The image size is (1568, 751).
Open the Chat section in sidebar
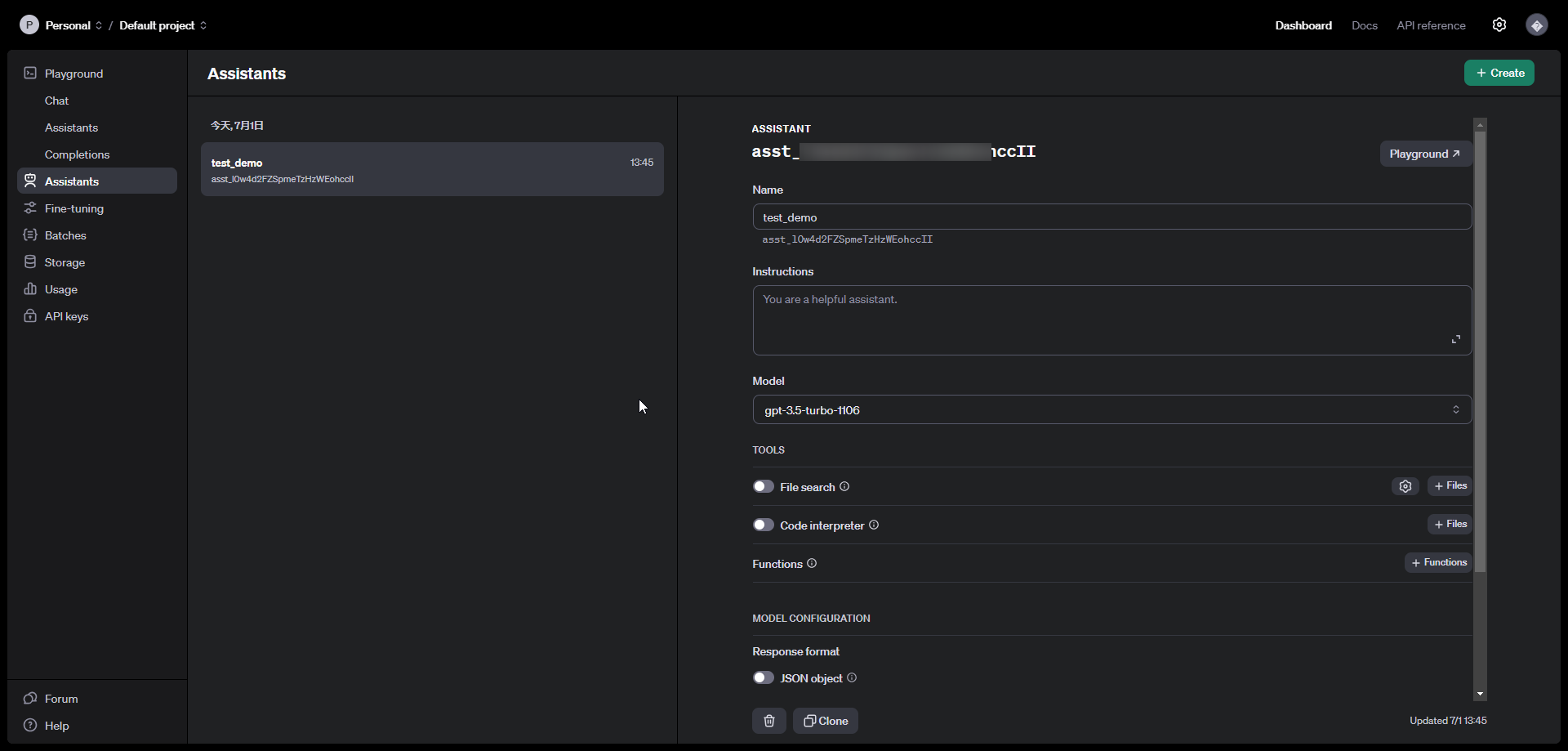click(56, 101)
